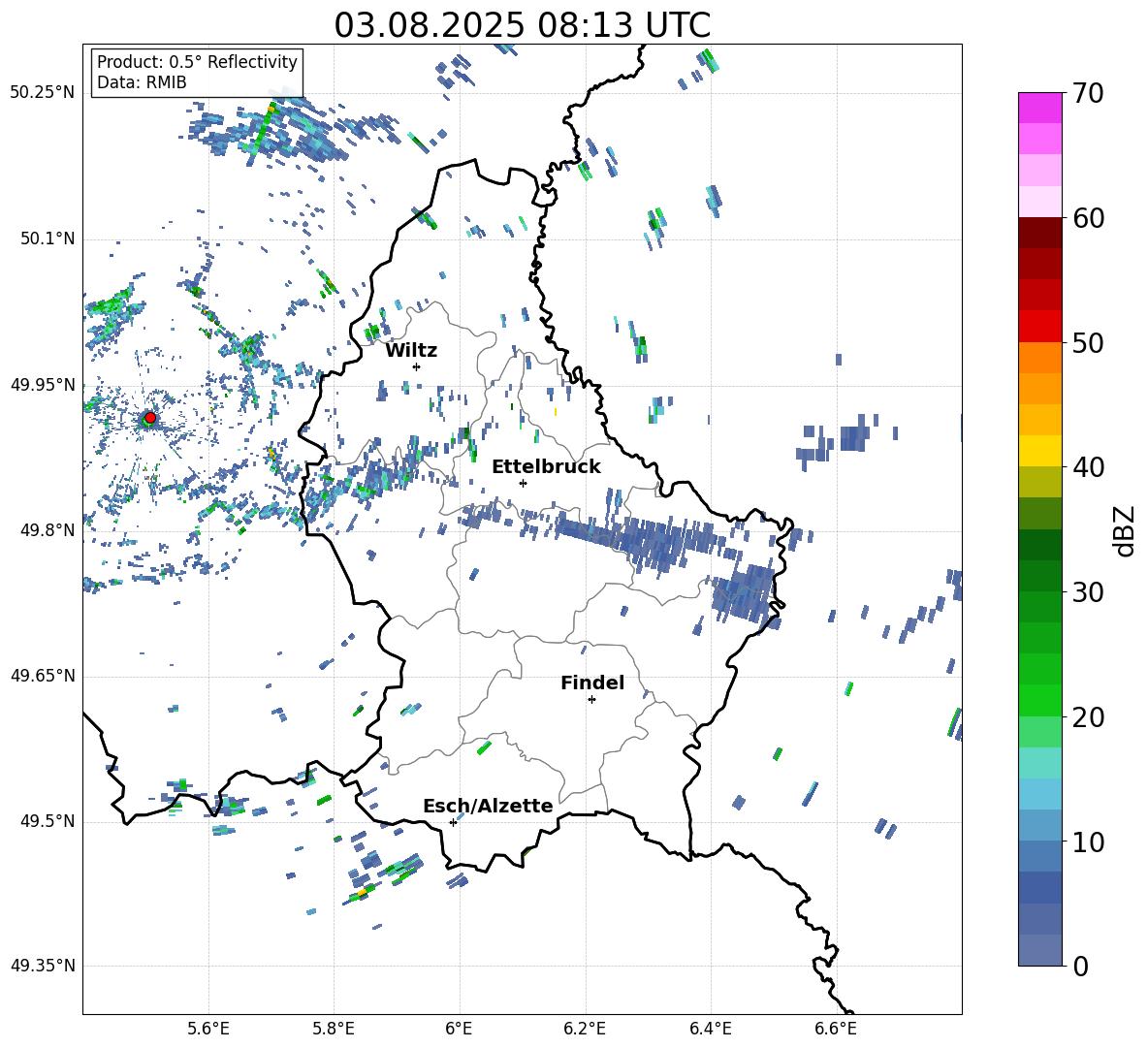This screenshot has height=1048, width=1148.
Task: Click the 5.6°E longitude label
Action: point(208,1030)
